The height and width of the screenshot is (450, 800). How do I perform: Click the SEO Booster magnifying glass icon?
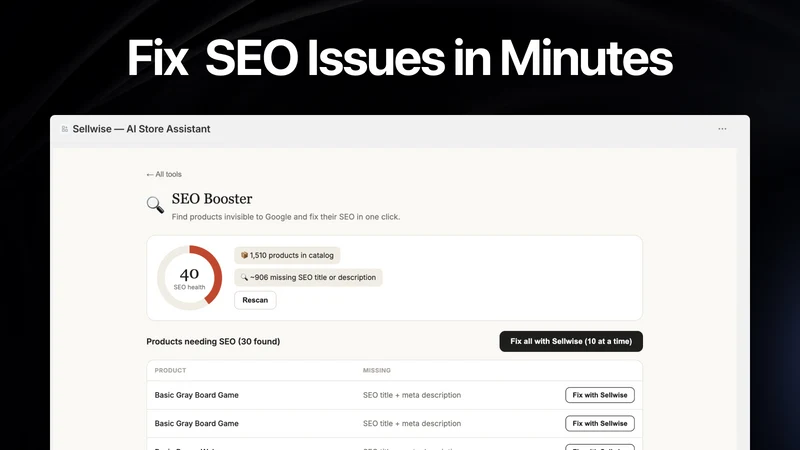click(x=155, y=205)
